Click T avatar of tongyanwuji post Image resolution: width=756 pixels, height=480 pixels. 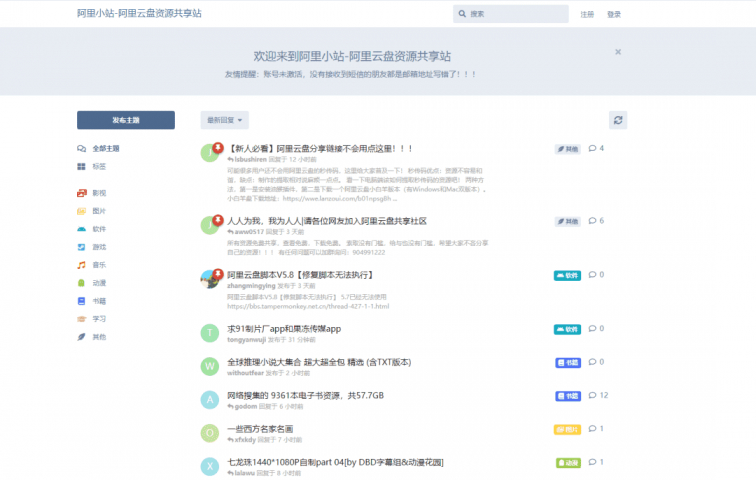pyautogui.click(x=210, y=333)
